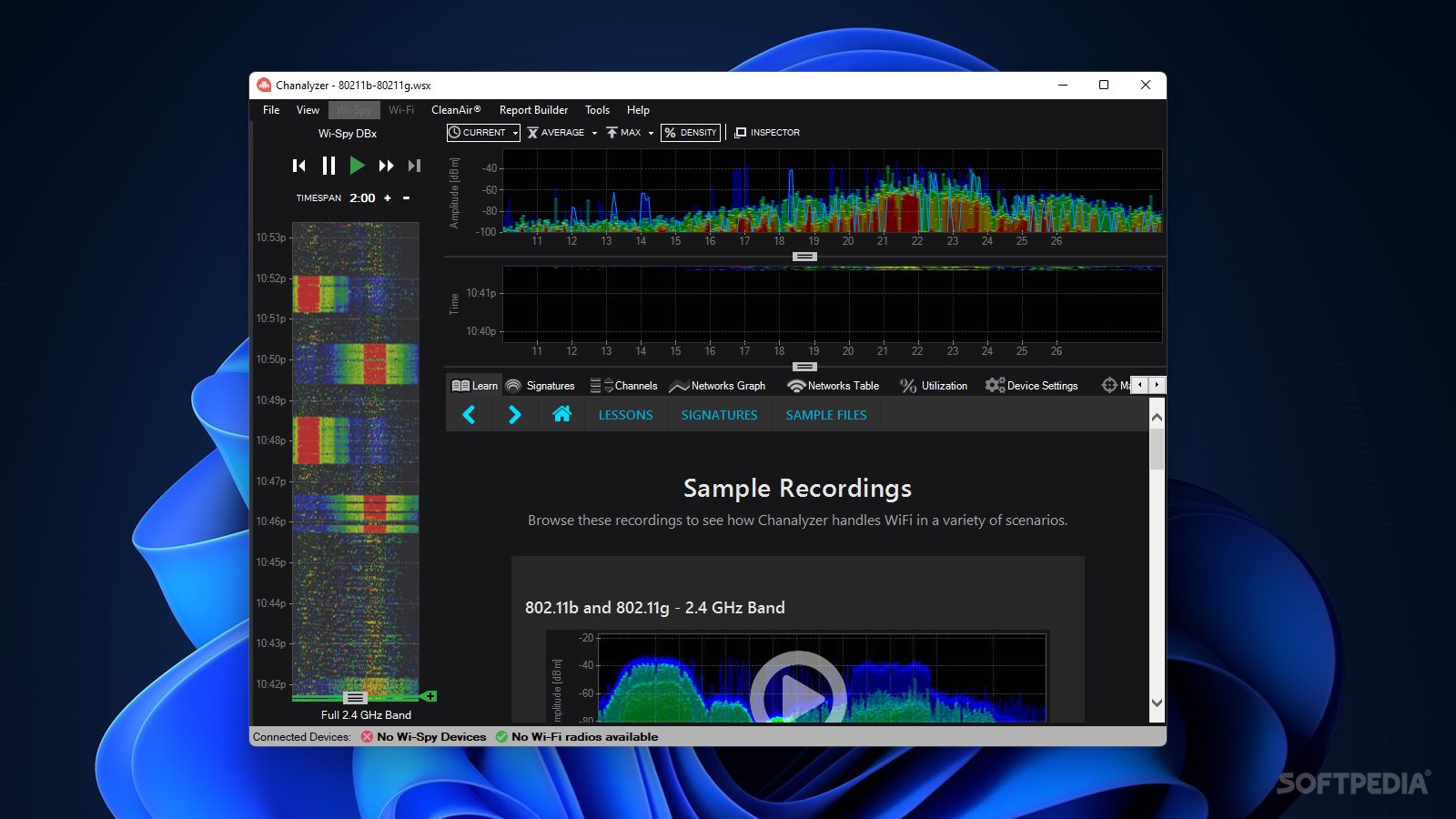Screen dimensions: 1456x819
Task: Click the Sample Recordings heading
Action: coord(797,489)
